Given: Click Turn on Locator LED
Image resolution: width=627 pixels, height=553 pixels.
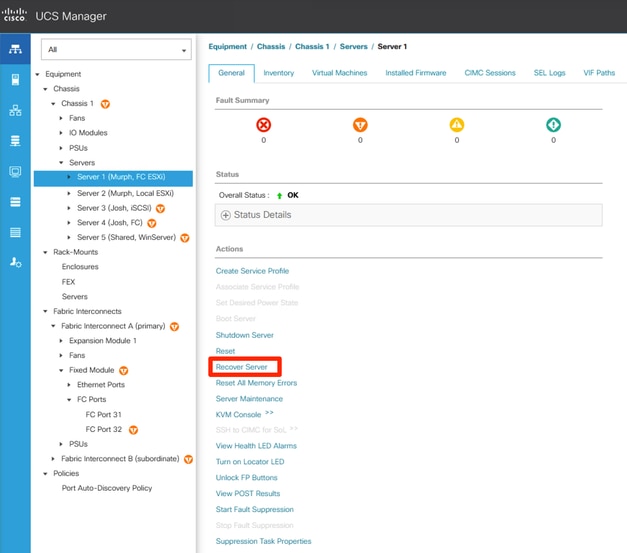Looking at the screenshot, I should point(250,462).
